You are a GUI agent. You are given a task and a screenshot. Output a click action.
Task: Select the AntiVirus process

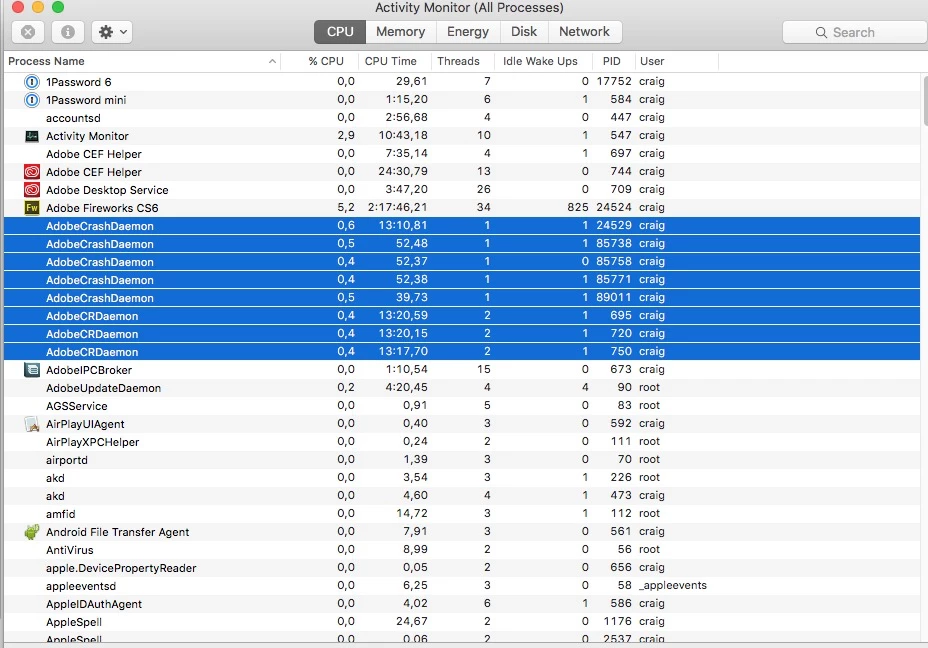pos(462,550)
